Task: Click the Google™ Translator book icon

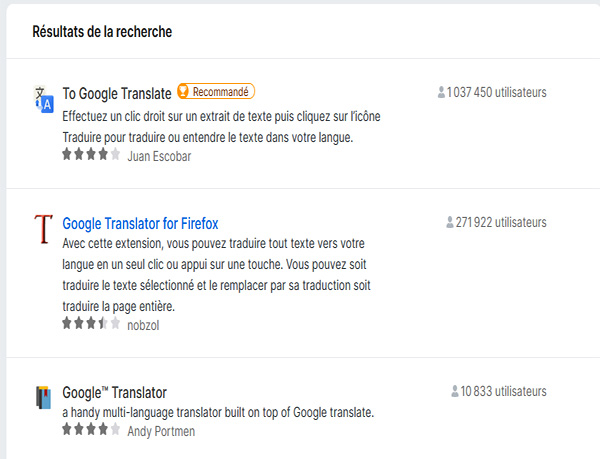Action: pos(44,397)
